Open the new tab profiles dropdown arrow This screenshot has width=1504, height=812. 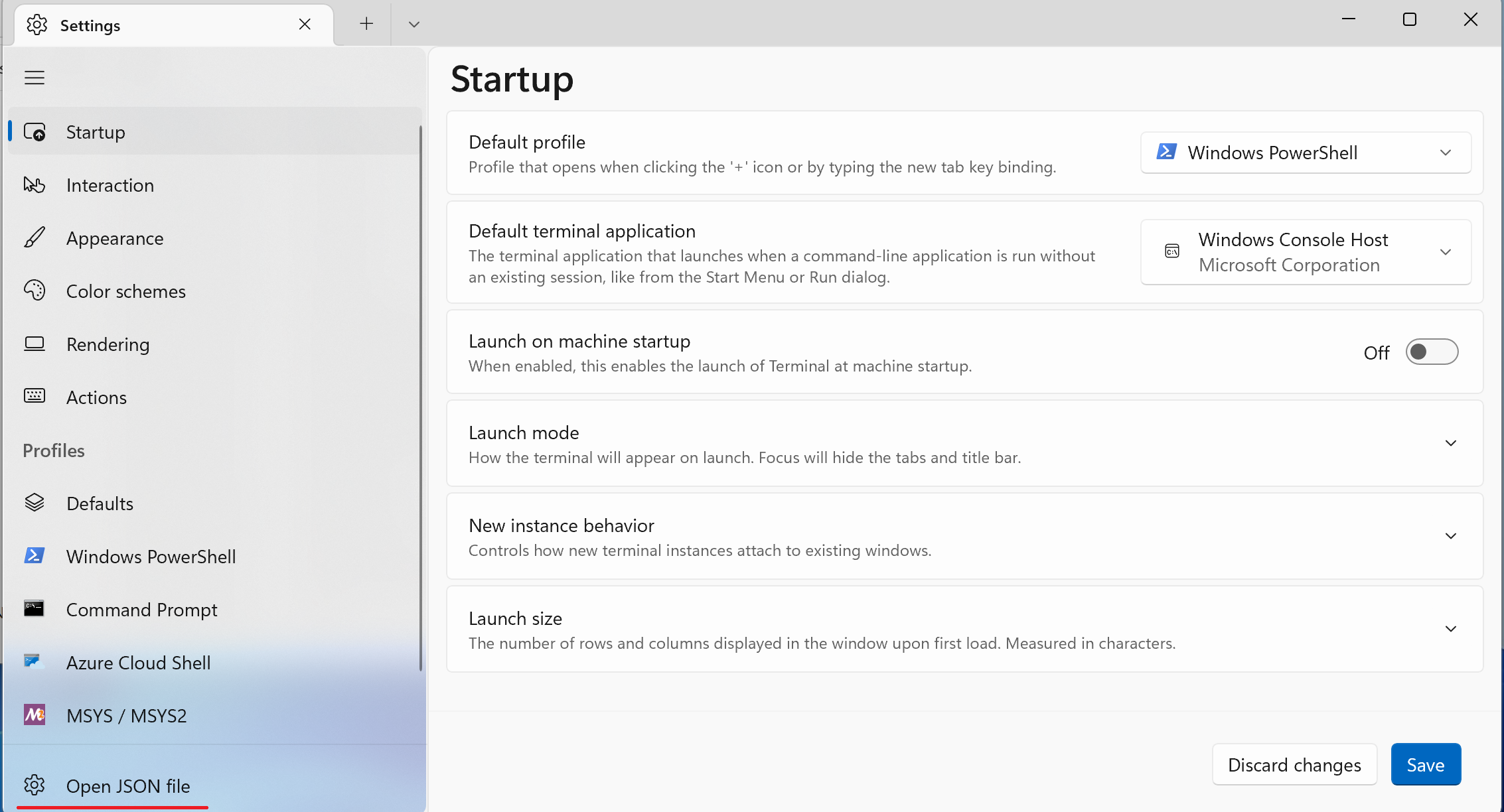point(414,25)
